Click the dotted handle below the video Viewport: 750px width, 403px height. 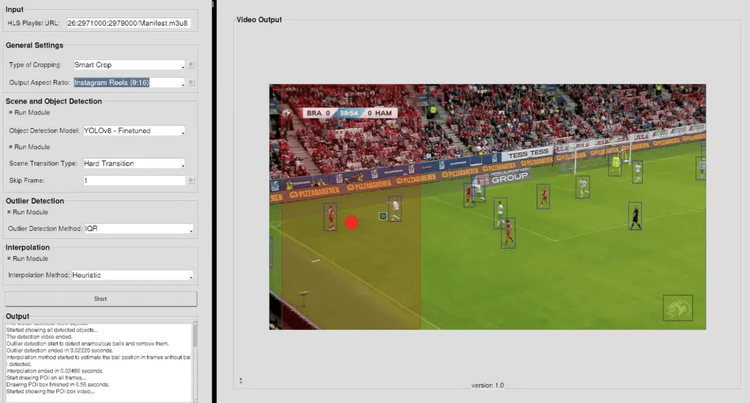(x=241, y=380)
